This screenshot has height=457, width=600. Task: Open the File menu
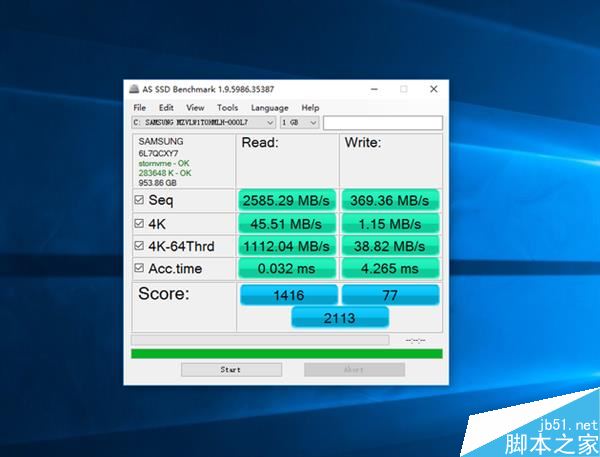(x=140, y=108)
